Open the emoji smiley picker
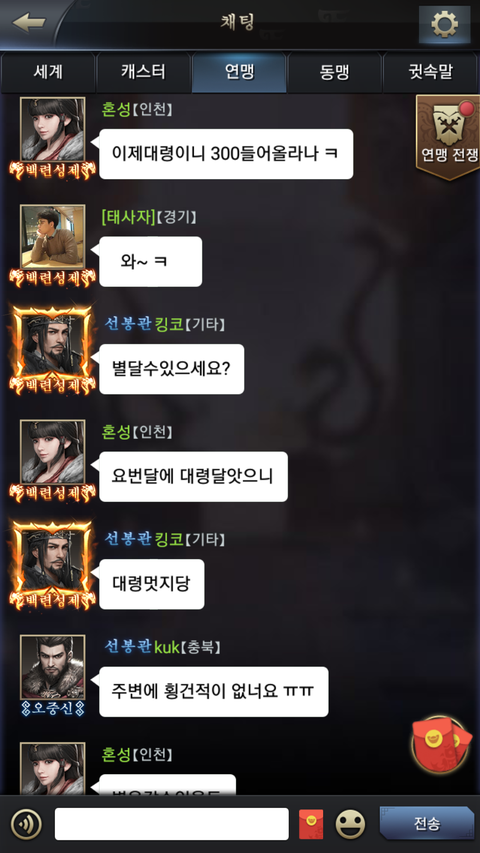480x853 pixels. point(350,824)
